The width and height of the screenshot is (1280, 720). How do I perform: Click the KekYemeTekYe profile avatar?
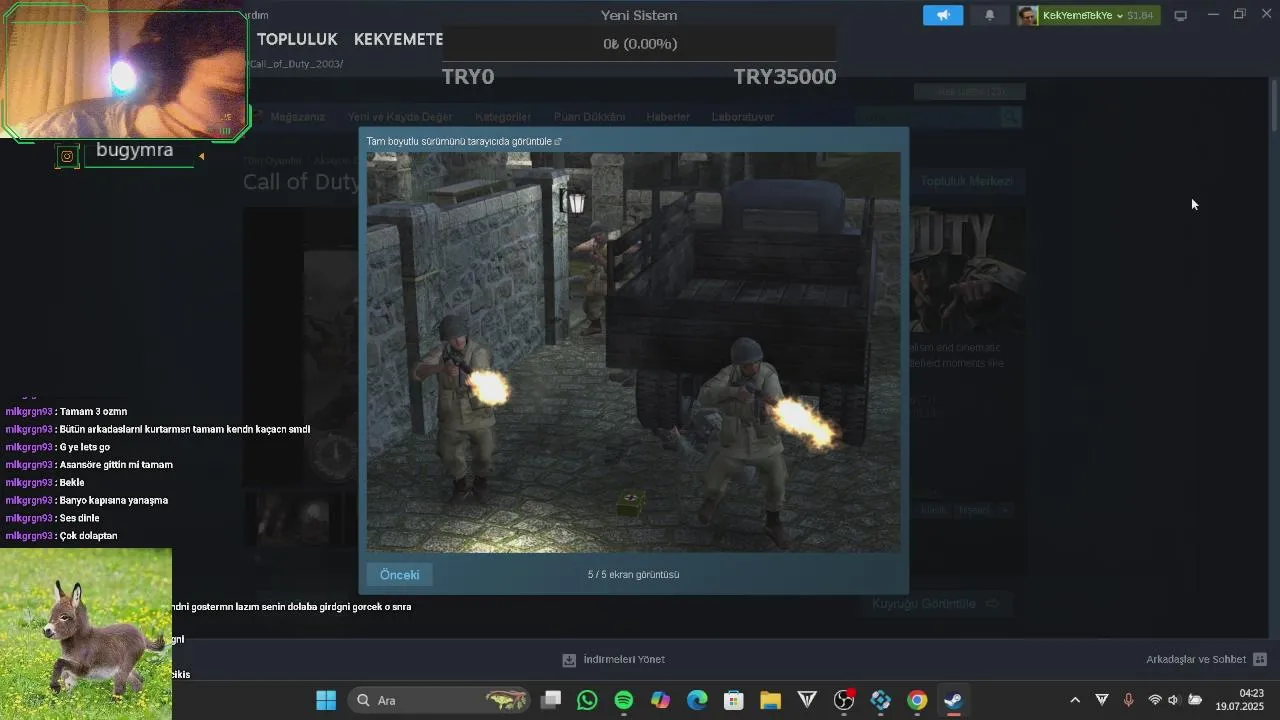1028,15
